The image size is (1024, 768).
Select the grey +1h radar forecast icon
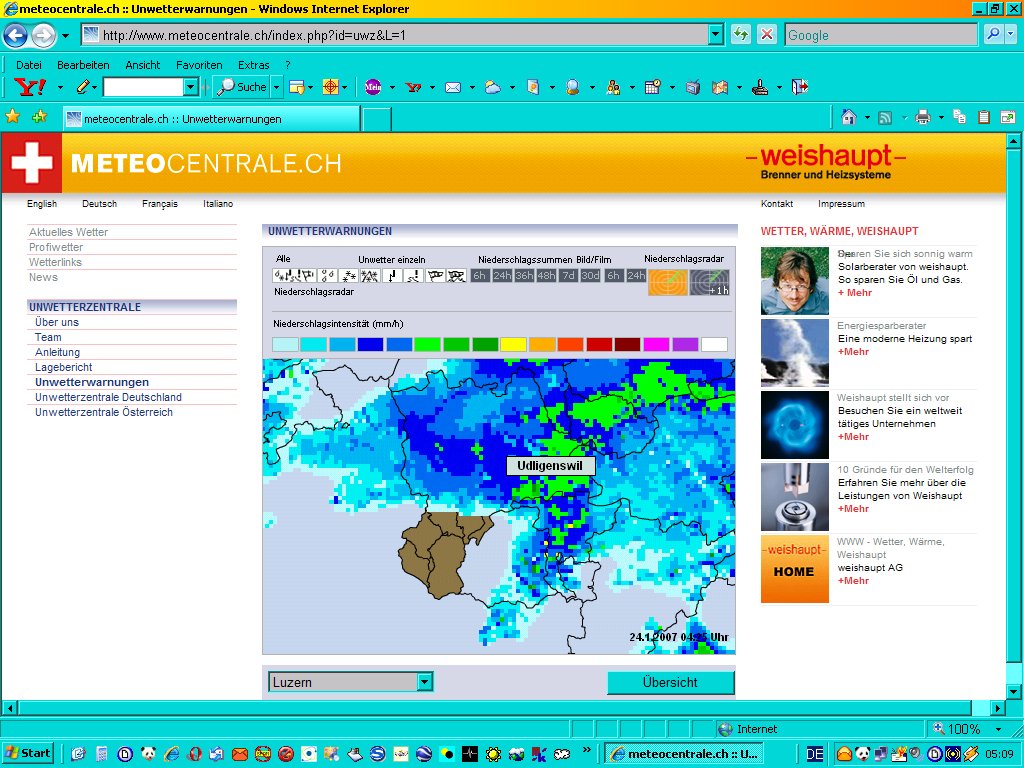click(x=709, y=282)
